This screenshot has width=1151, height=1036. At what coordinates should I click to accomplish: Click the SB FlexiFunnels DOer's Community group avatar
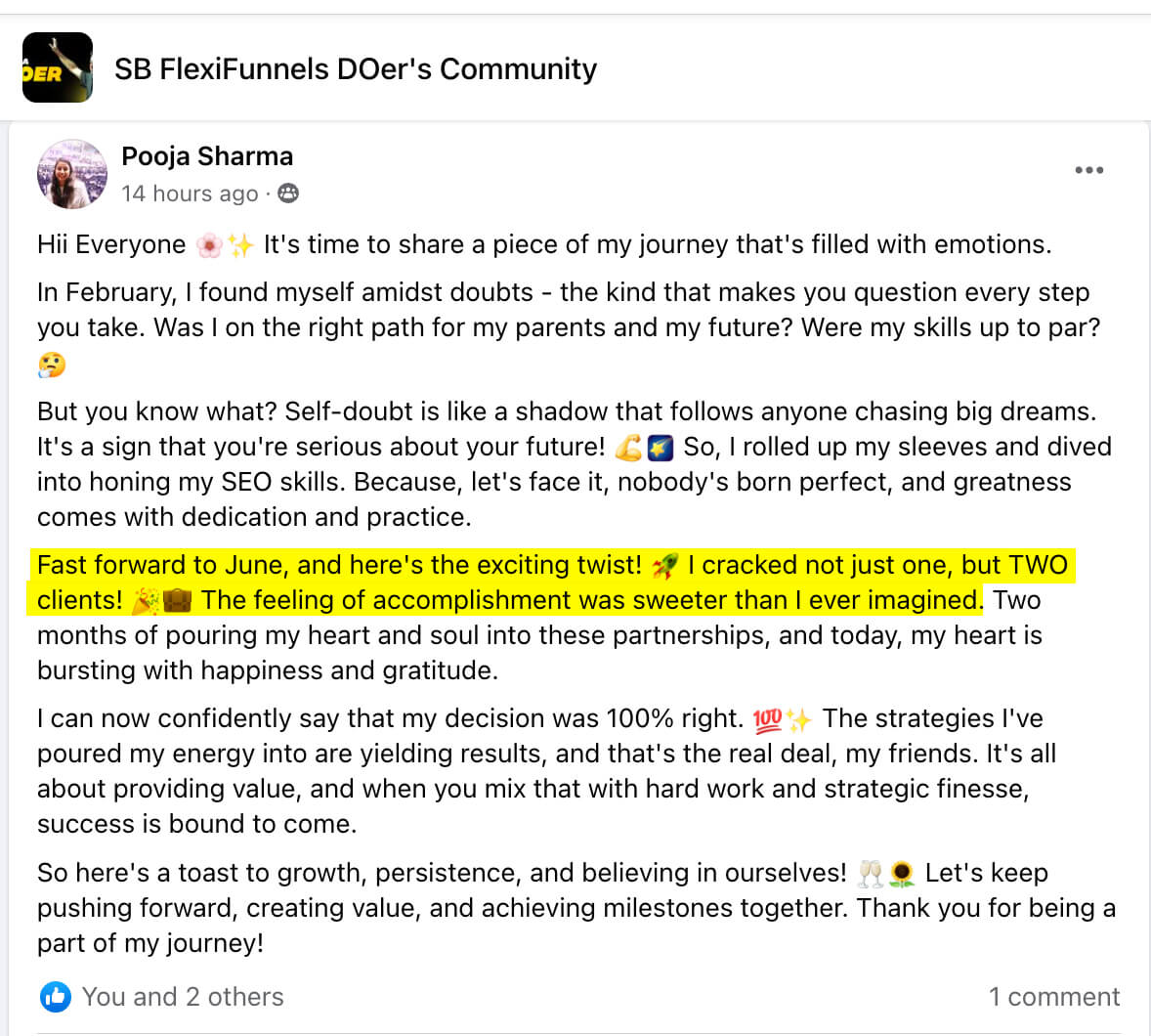[x=57, y=67]
